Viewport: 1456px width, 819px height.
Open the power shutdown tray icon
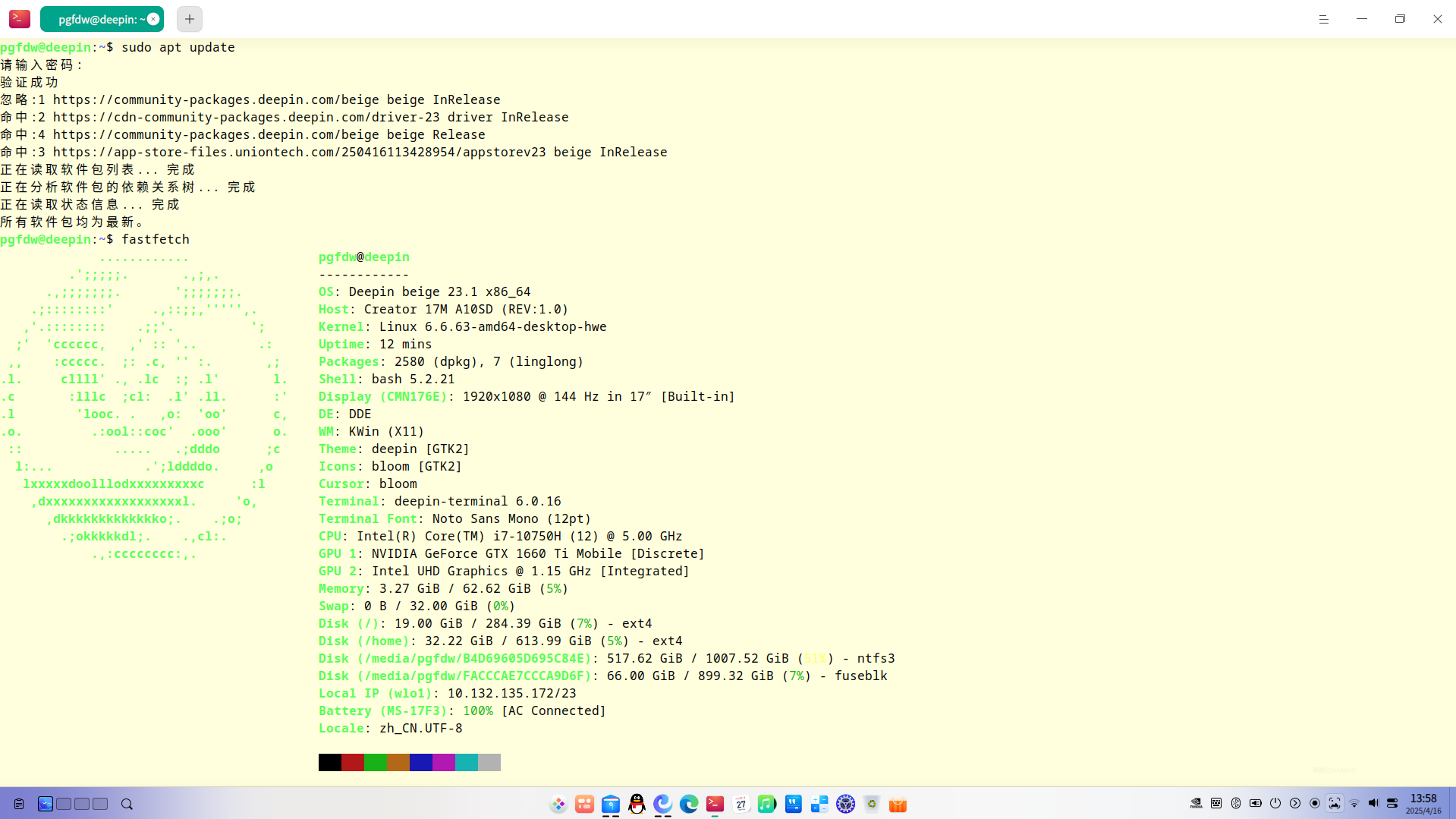coord(1275,803)
